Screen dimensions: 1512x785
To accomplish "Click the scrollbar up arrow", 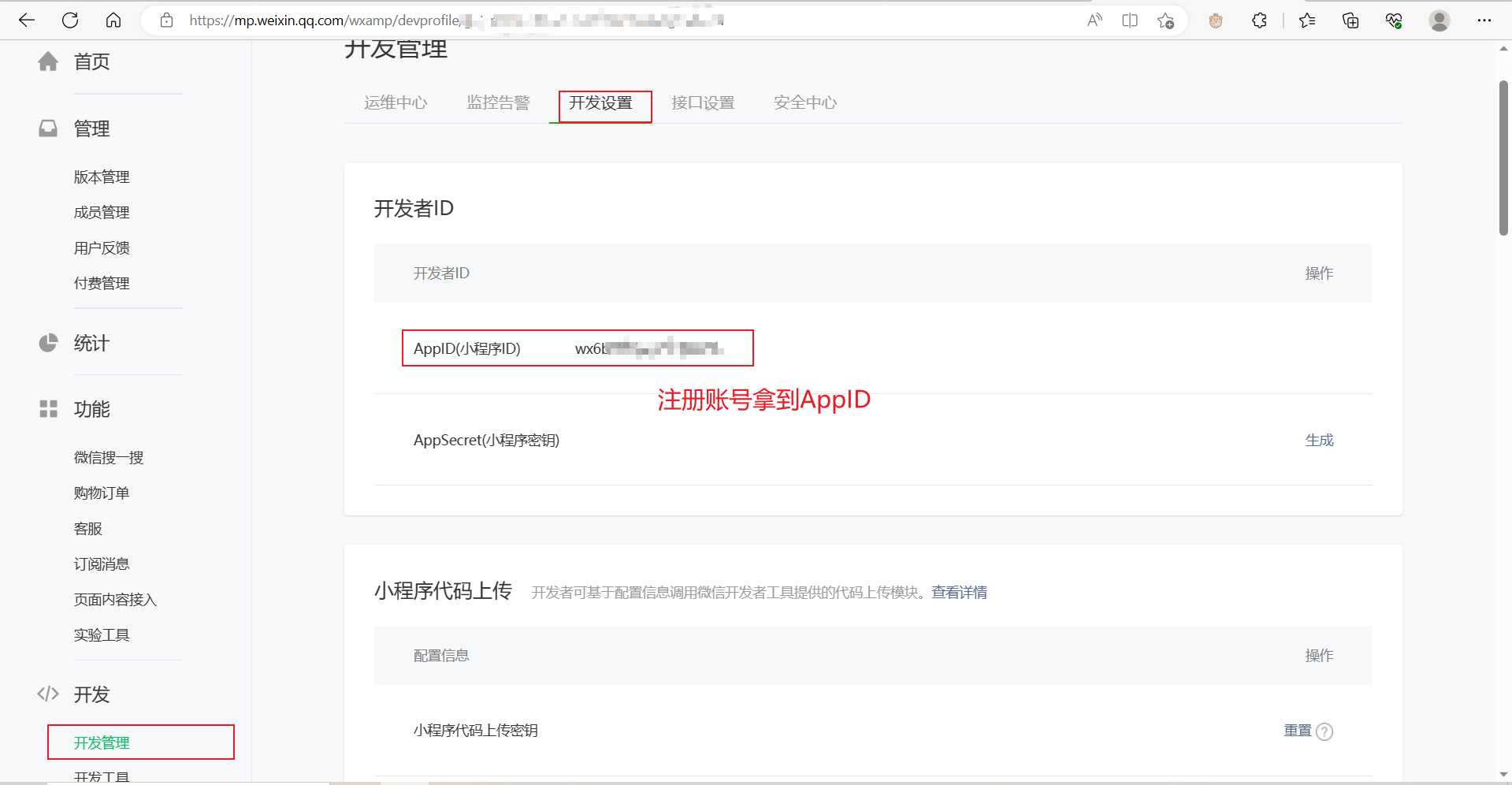I will coord(1503,49).
